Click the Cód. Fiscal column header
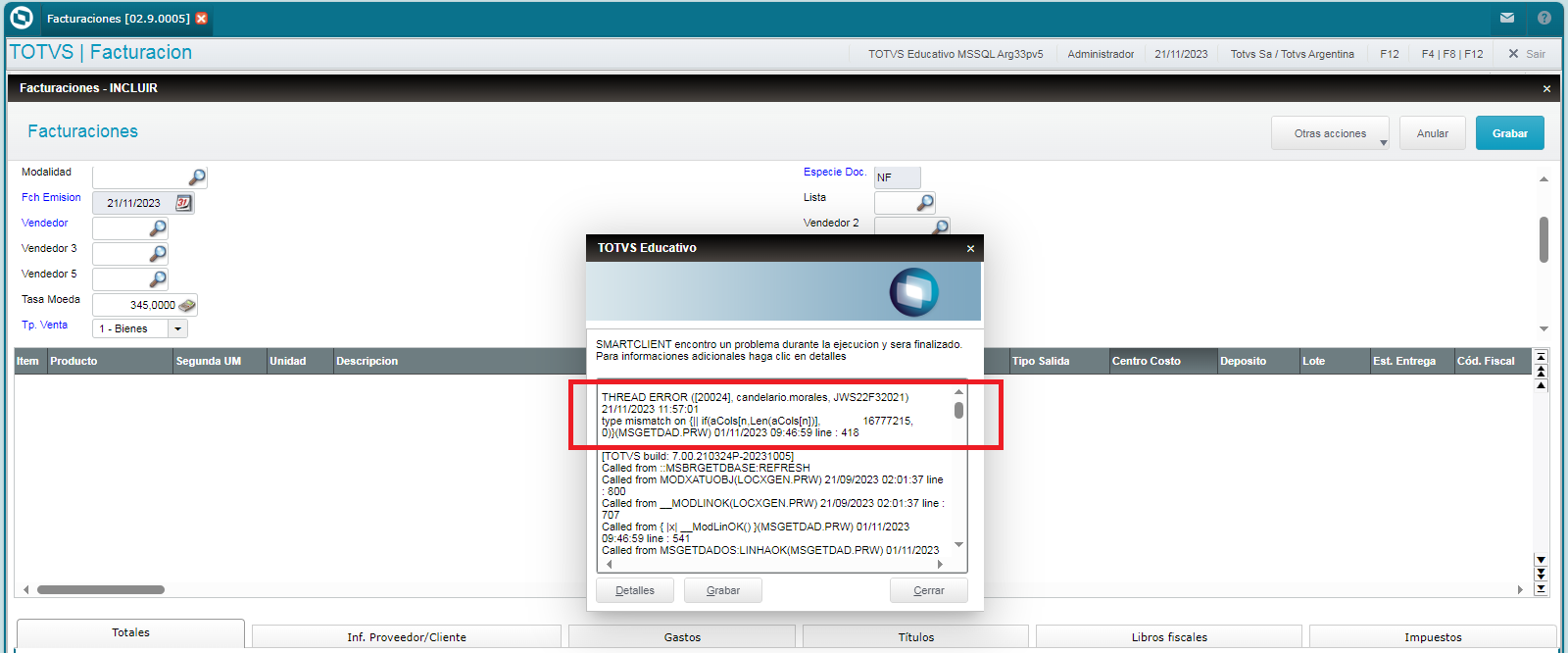This screenshot has width=1568, height=653. [x=1492, y=361]
